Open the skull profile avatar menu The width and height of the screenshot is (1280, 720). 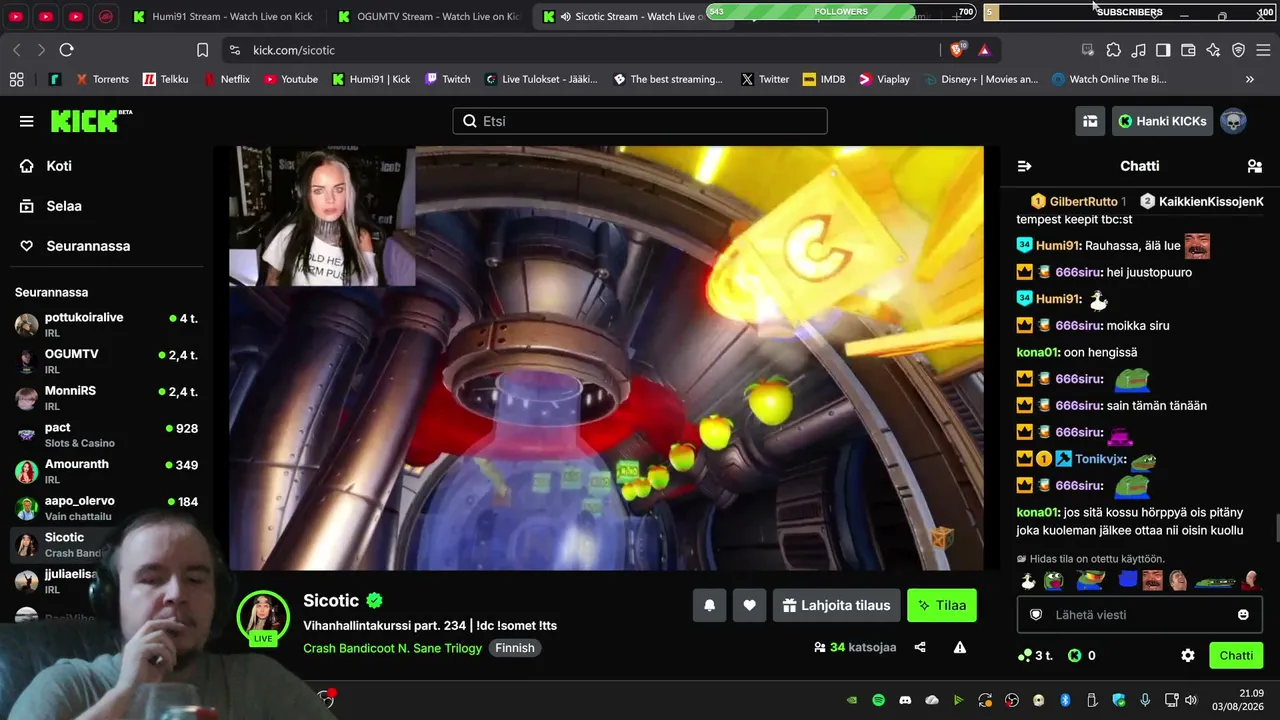coord(1233,121)
